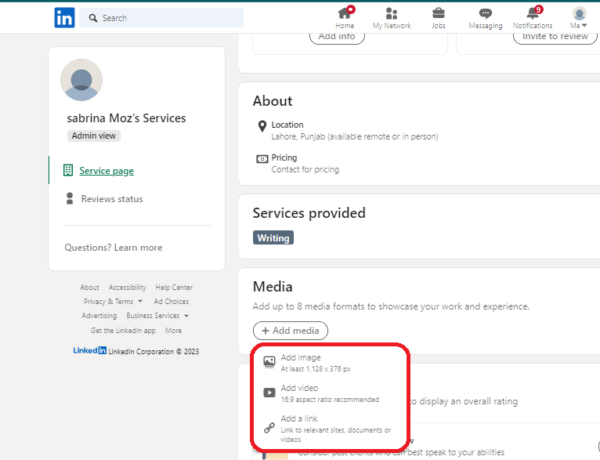Focus the Search input field
The image size is (600, 460).
coord(161,18)
